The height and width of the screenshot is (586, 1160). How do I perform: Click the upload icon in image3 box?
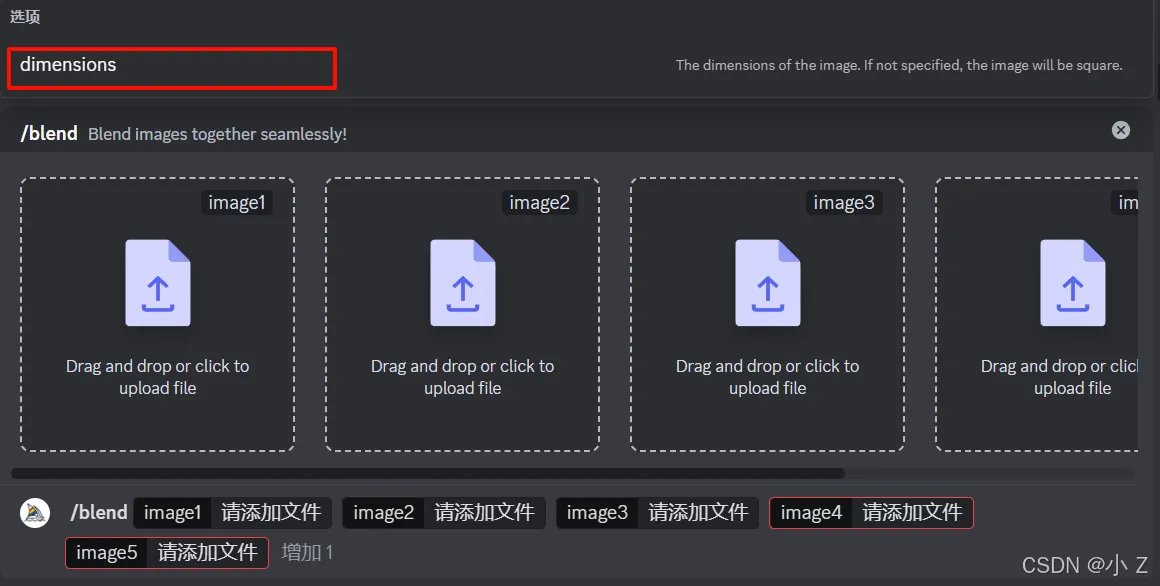(x=767, y=283)
